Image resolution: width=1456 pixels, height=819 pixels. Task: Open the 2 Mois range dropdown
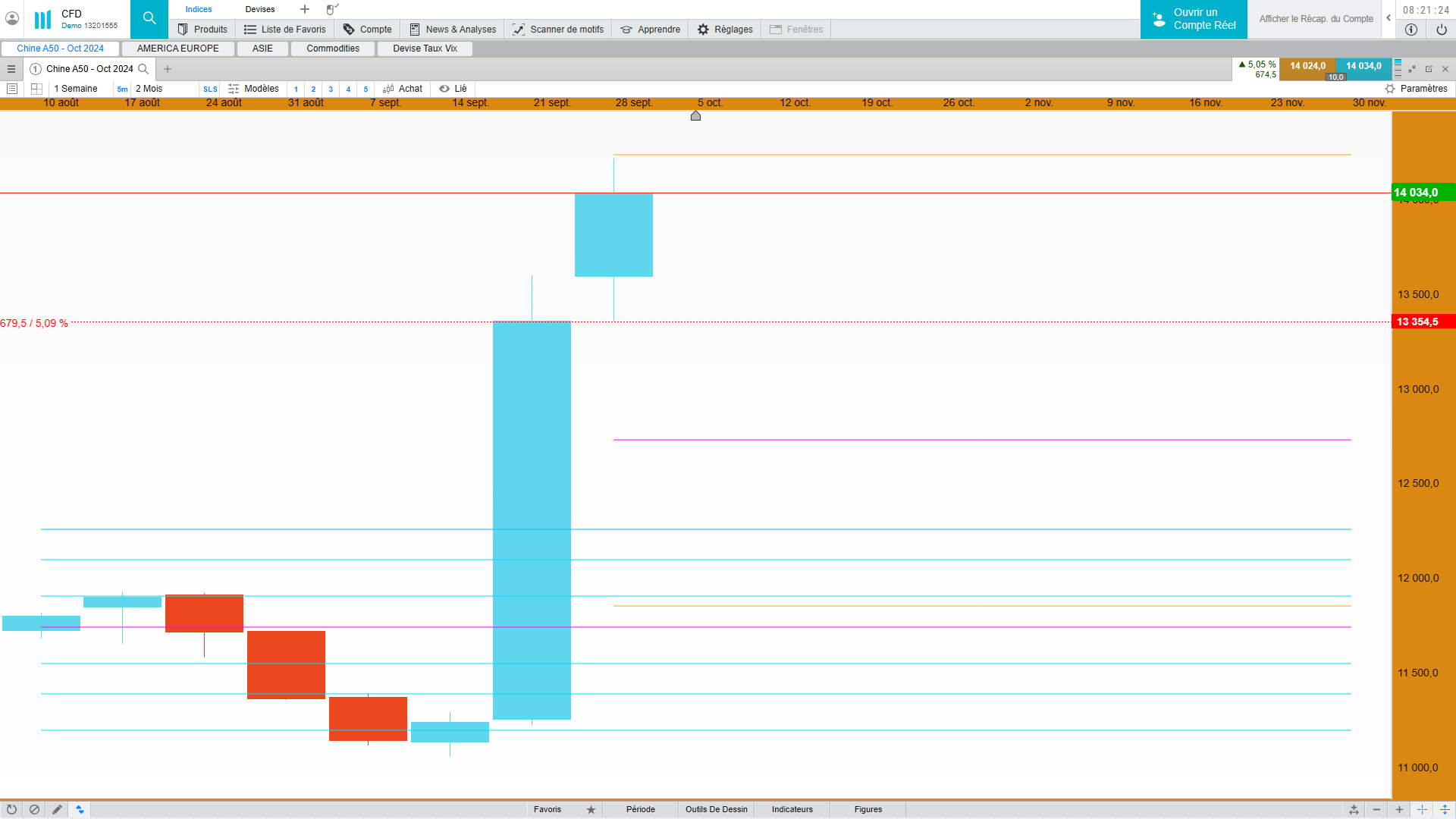(149, 89)
